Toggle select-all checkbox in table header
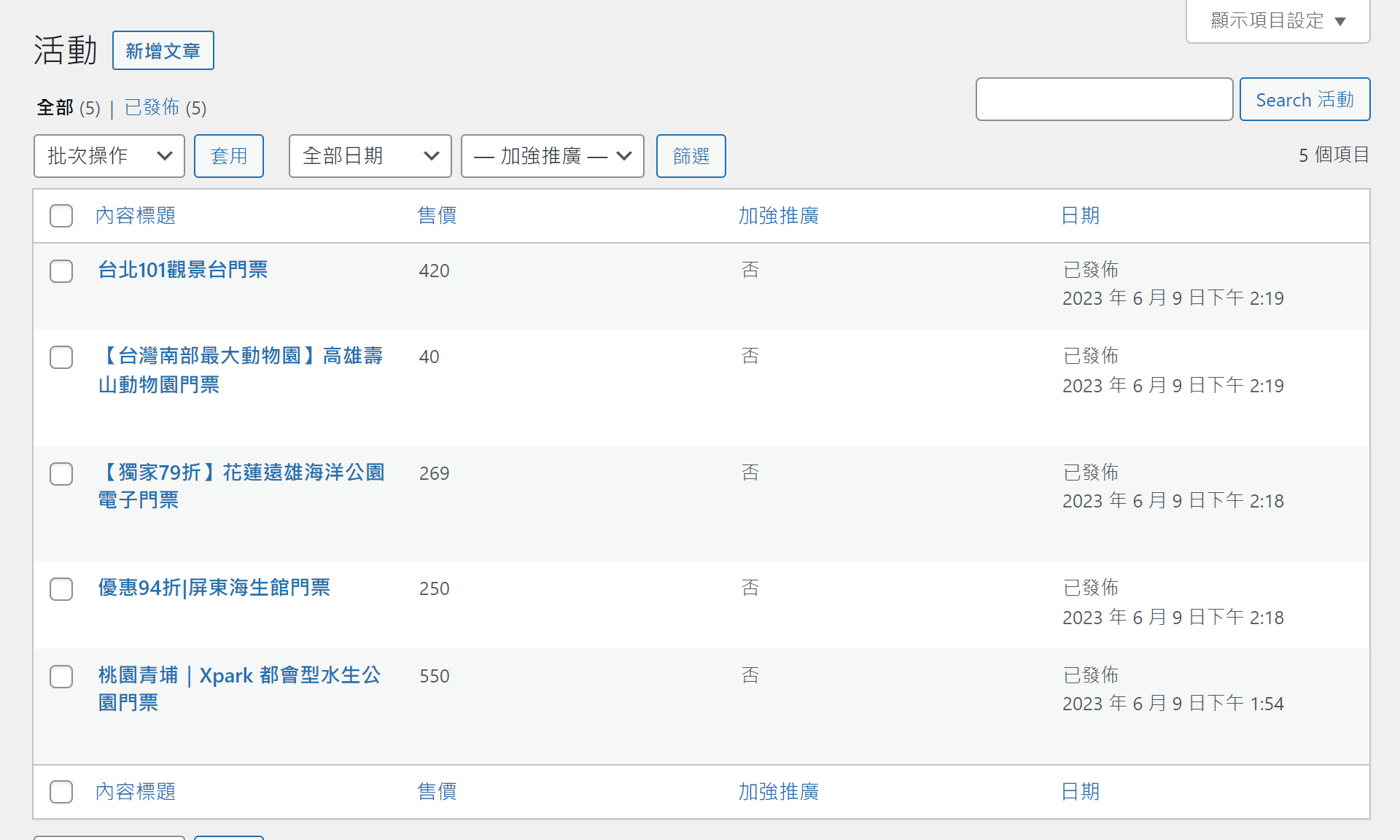 click(61, 216)
